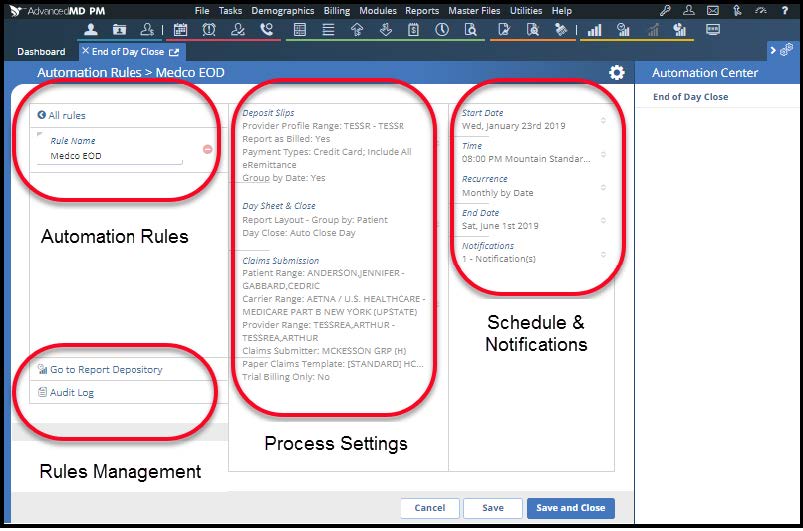Open the Day Sheet & Close section
The height and width of the screenshot is (531, 803).
(279, 205)
